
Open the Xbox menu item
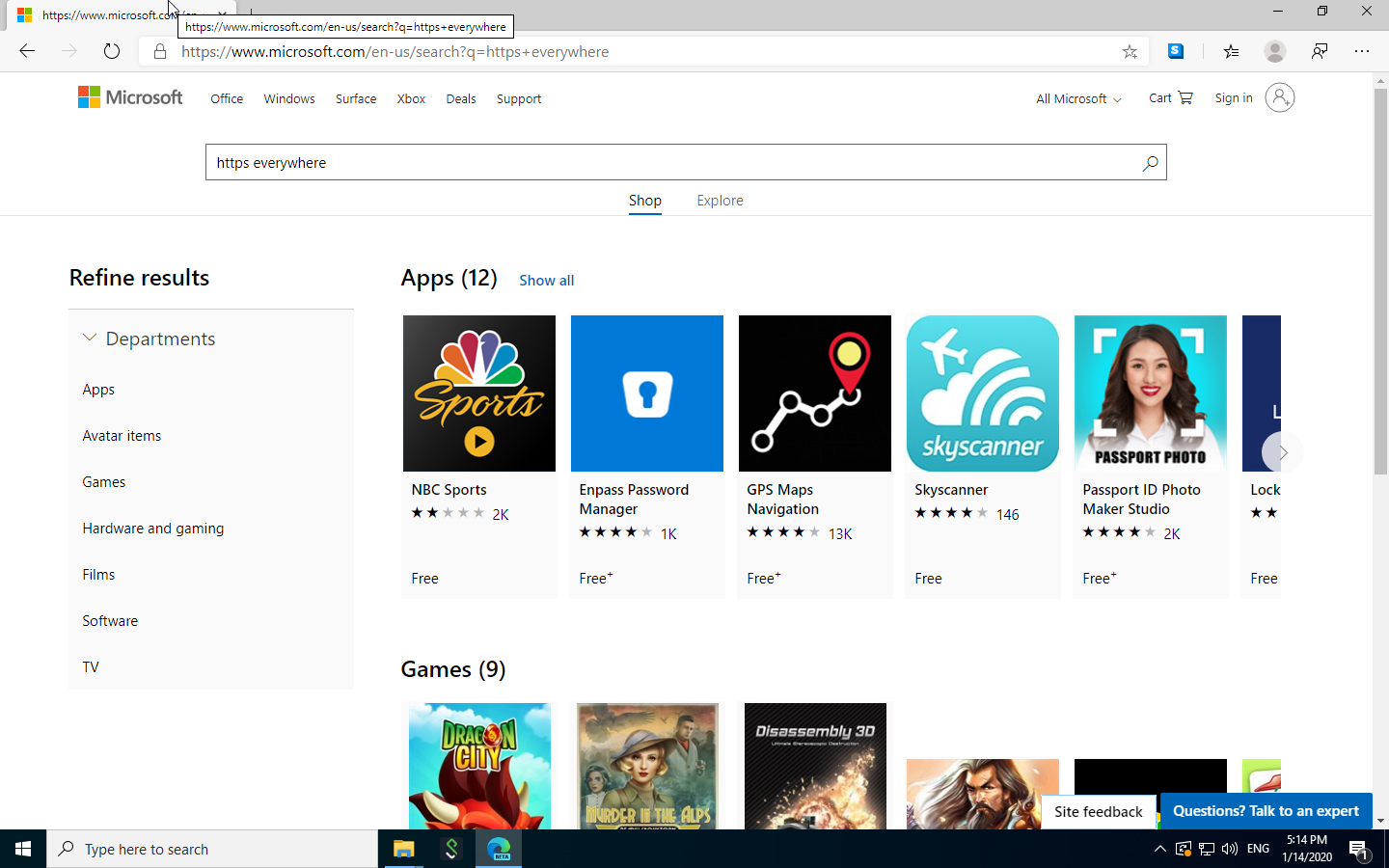411,97
